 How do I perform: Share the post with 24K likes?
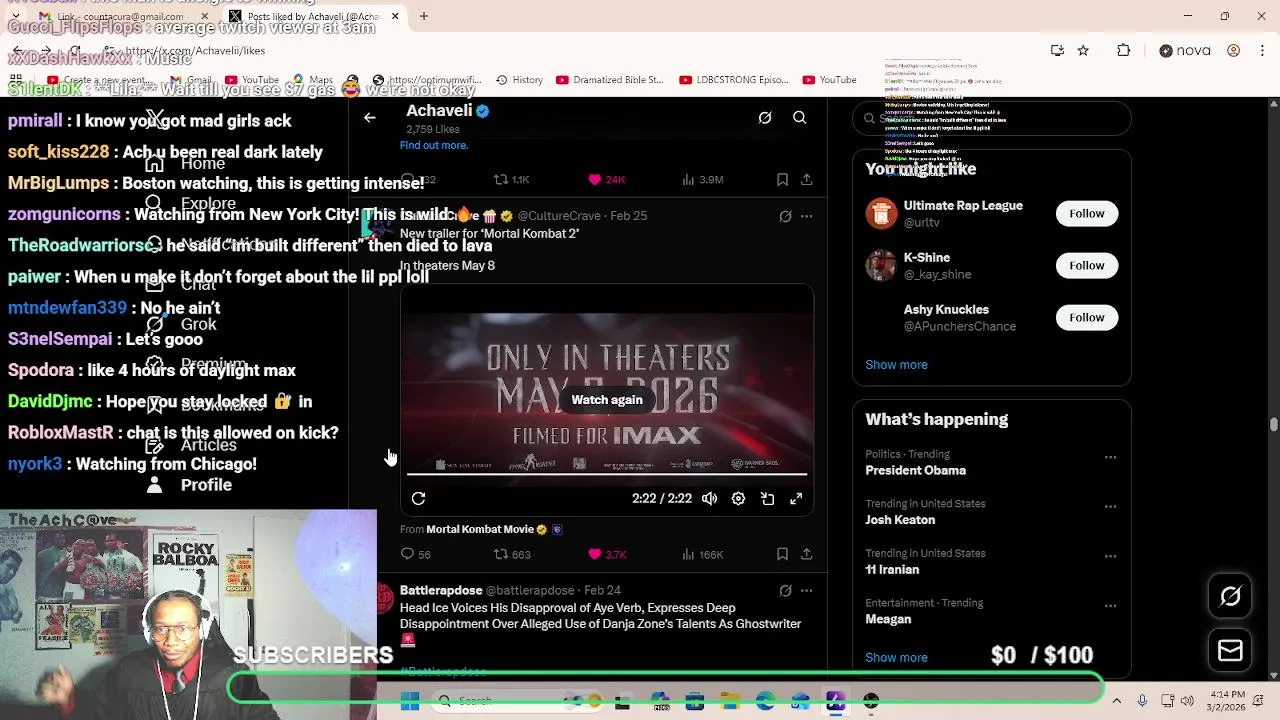(x=806, y=180)
